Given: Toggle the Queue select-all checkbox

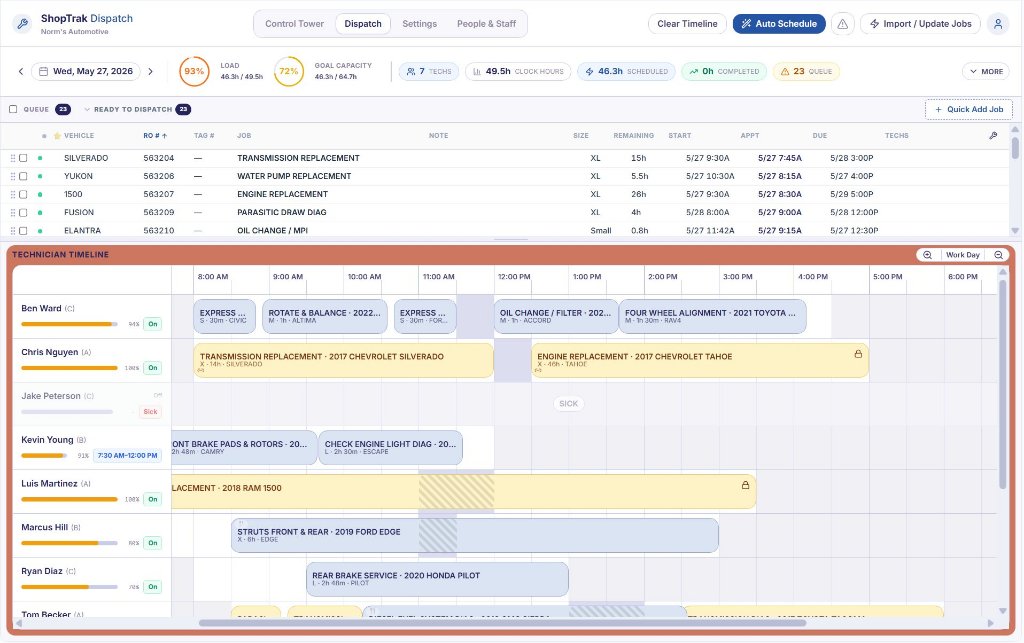Looking at the screenshot, I should pyautogui.click(x=13, y=109).
